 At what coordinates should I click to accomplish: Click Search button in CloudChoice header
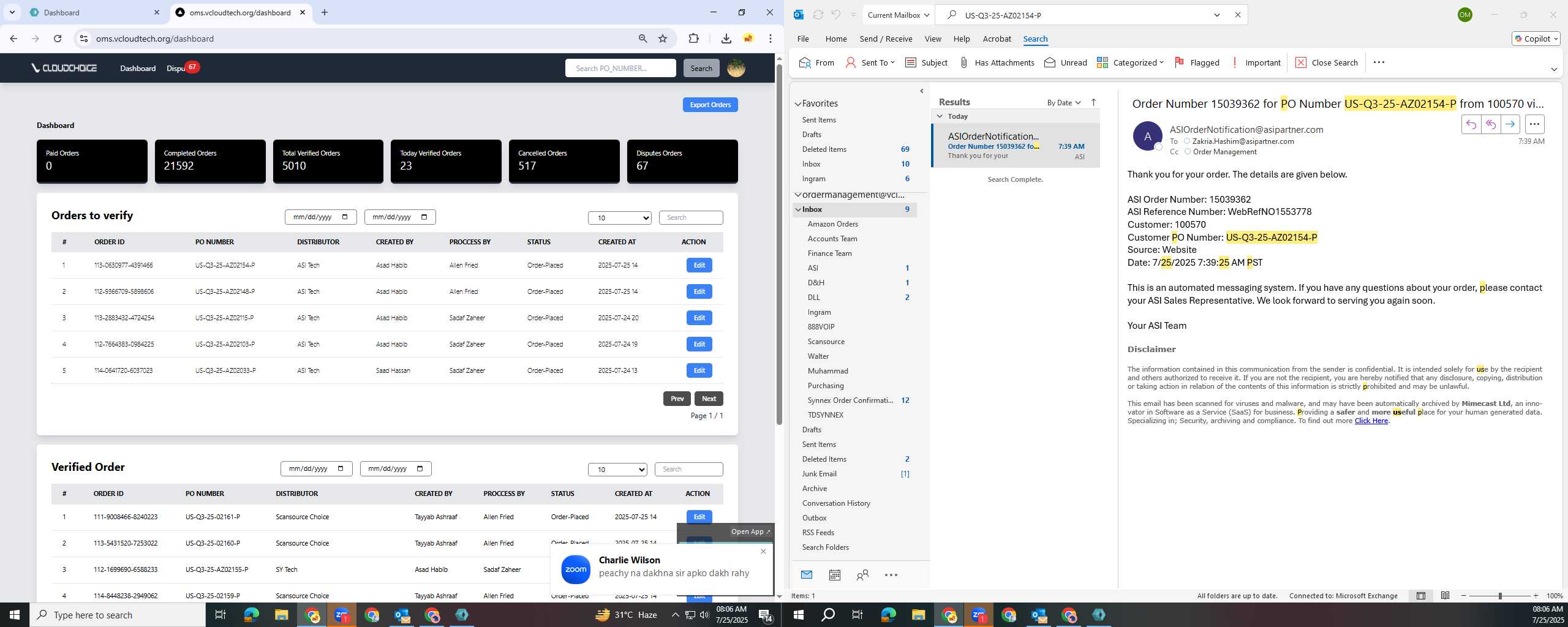point(701,68)
